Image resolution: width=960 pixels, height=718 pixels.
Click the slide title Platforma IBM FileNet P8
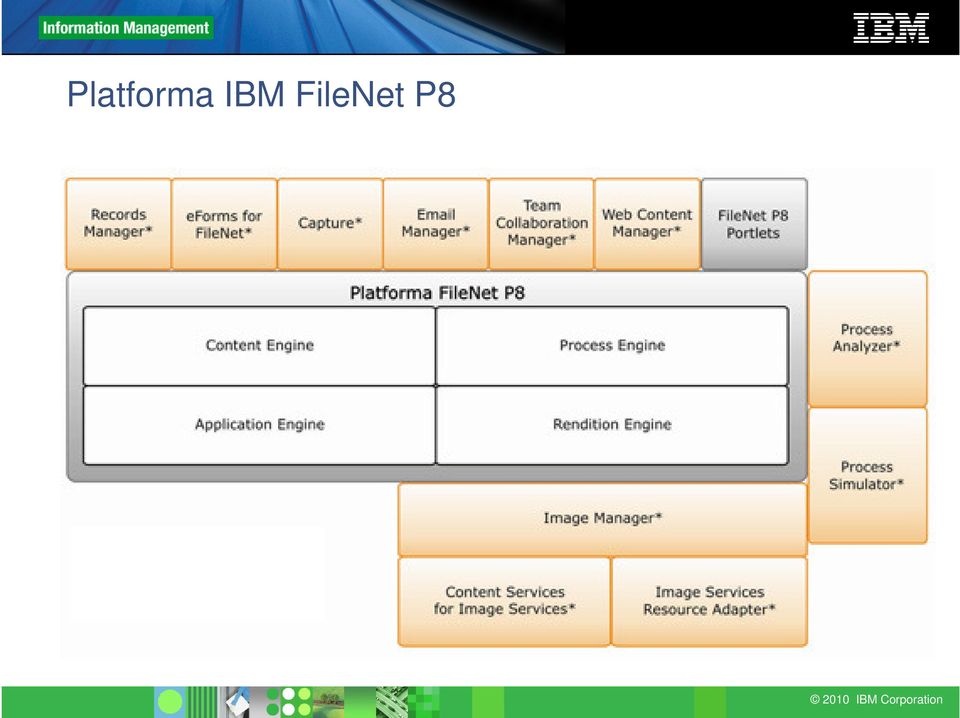click(x=261, y=94)
